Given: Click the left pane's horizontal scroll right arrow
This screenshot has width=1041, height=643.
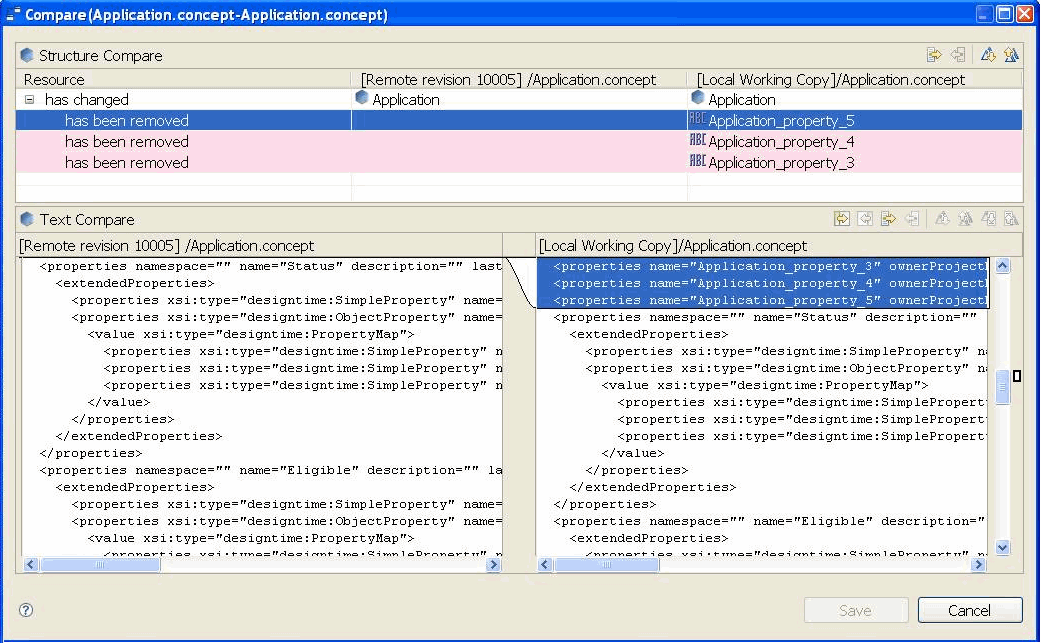Looking at the screenshot, I should [x=493, y=565].
